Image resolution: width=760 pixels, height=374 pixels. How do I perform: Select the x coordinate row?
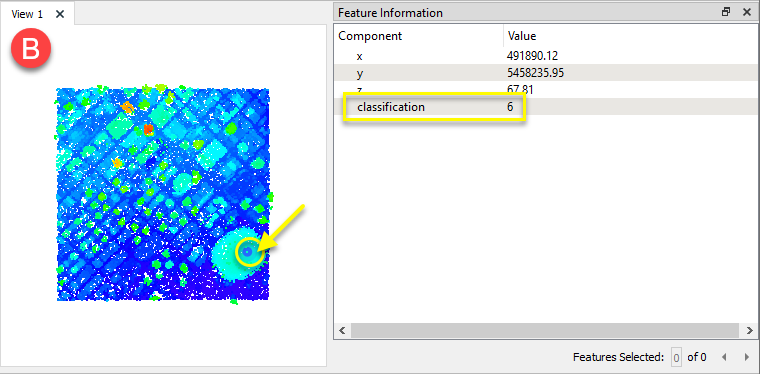pos(545,56)
